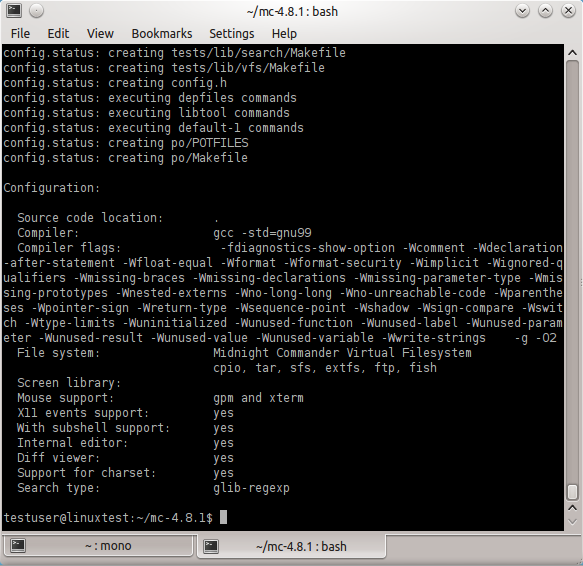Click the second up arrow above the down arrow
Image resolution: width=583 pixels, height=566 pixels.
[573, 508]
